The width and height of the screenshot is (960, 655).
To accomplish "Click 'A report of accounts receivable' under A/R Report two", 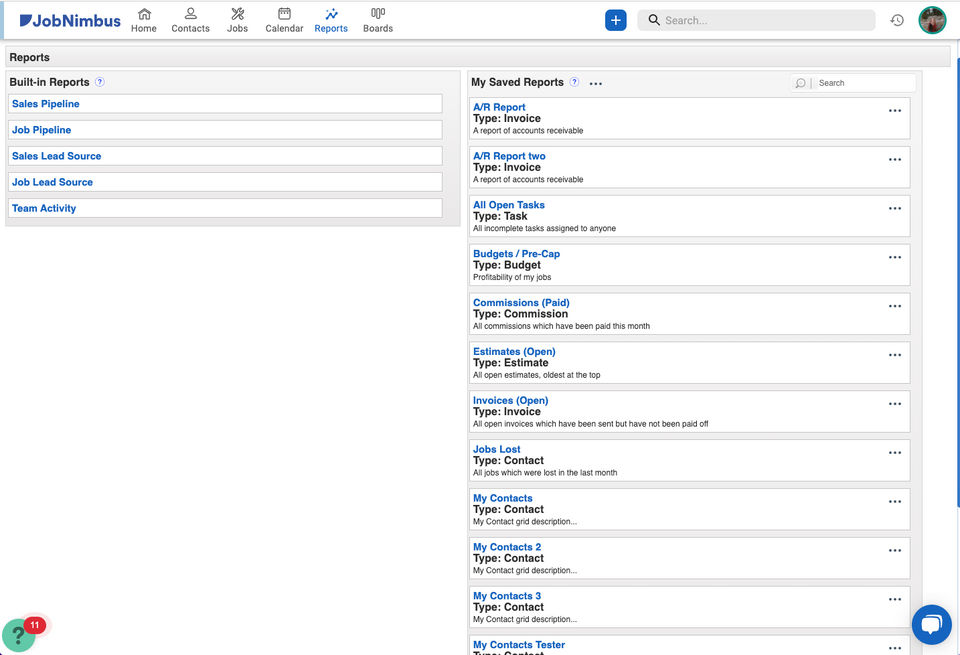I will click(528, 179).
